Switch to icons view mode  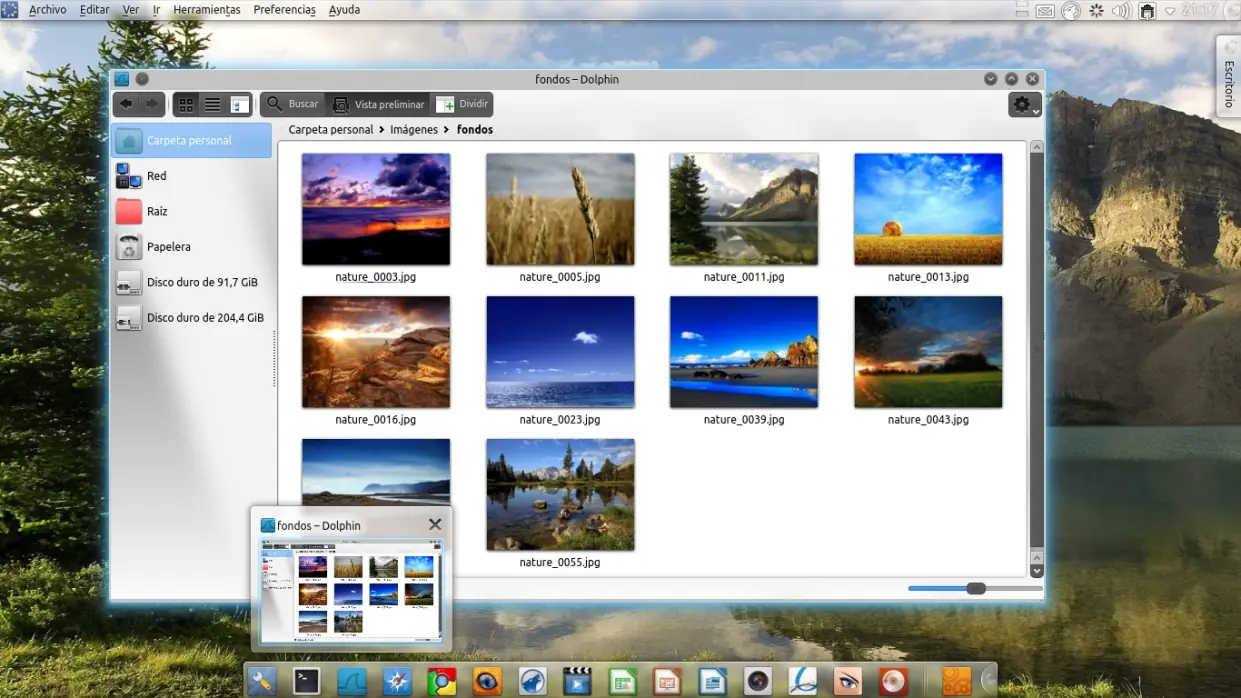186,104
